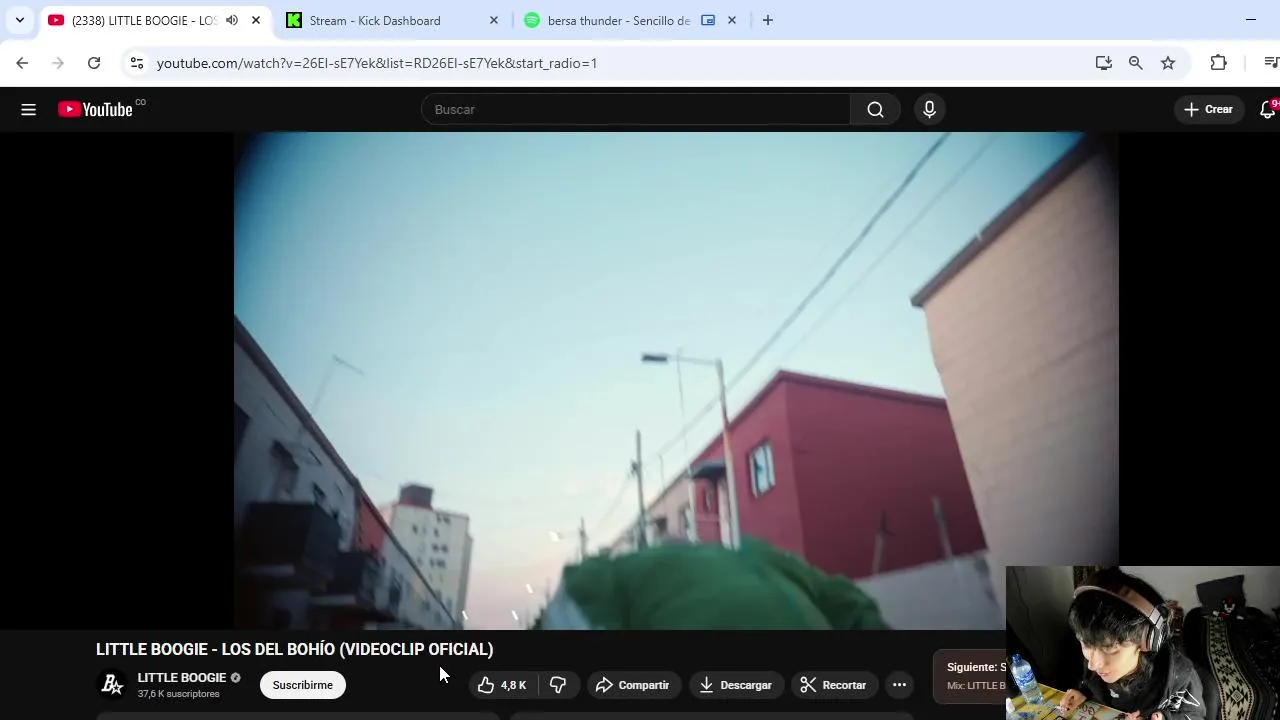Open the tab search dropdown arrow
Screen dimensions: 1280x720
[x=19, y=20]
